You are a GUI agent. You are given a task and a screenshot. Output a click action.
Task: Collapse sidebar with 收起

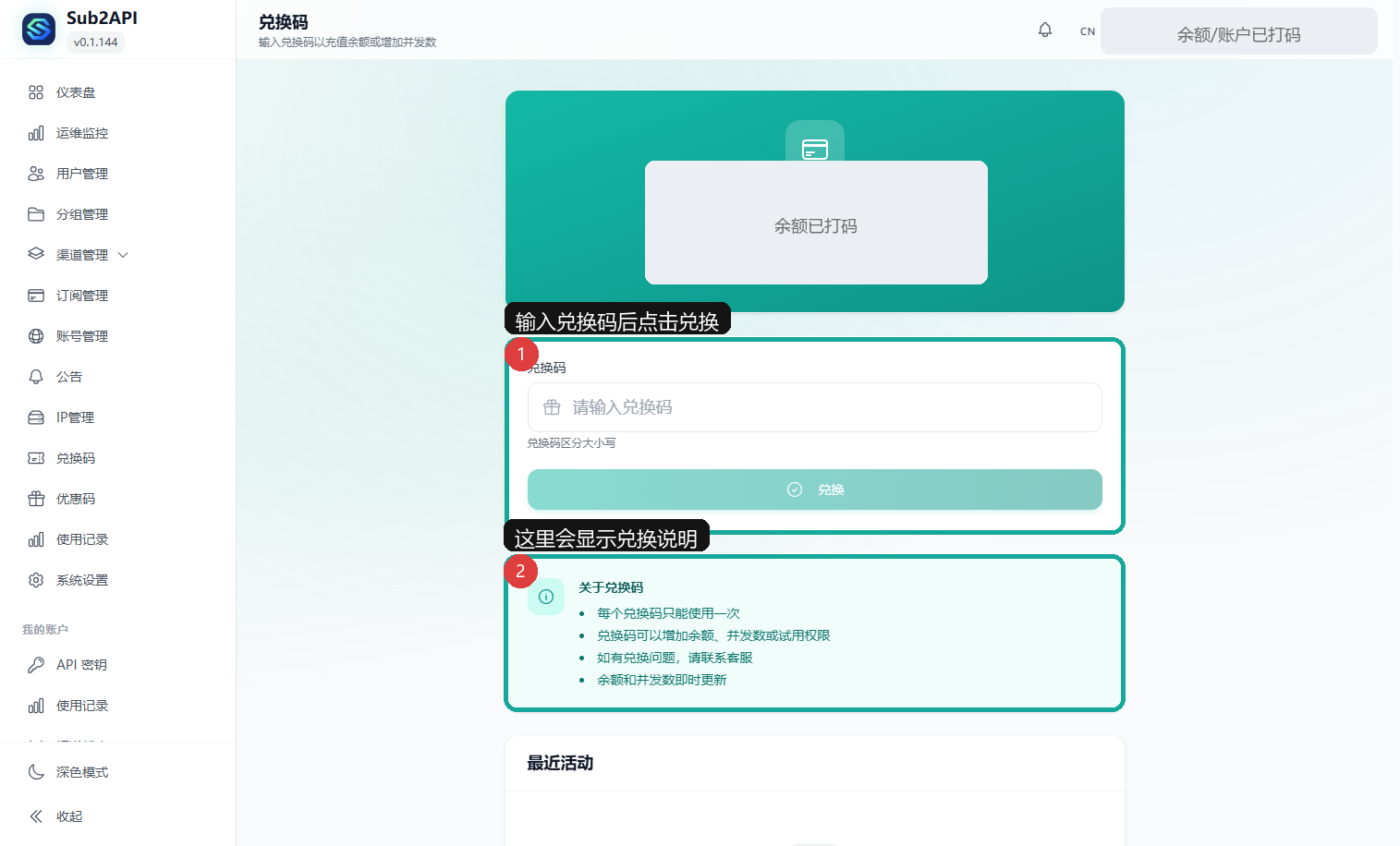[x=118, y=816]
